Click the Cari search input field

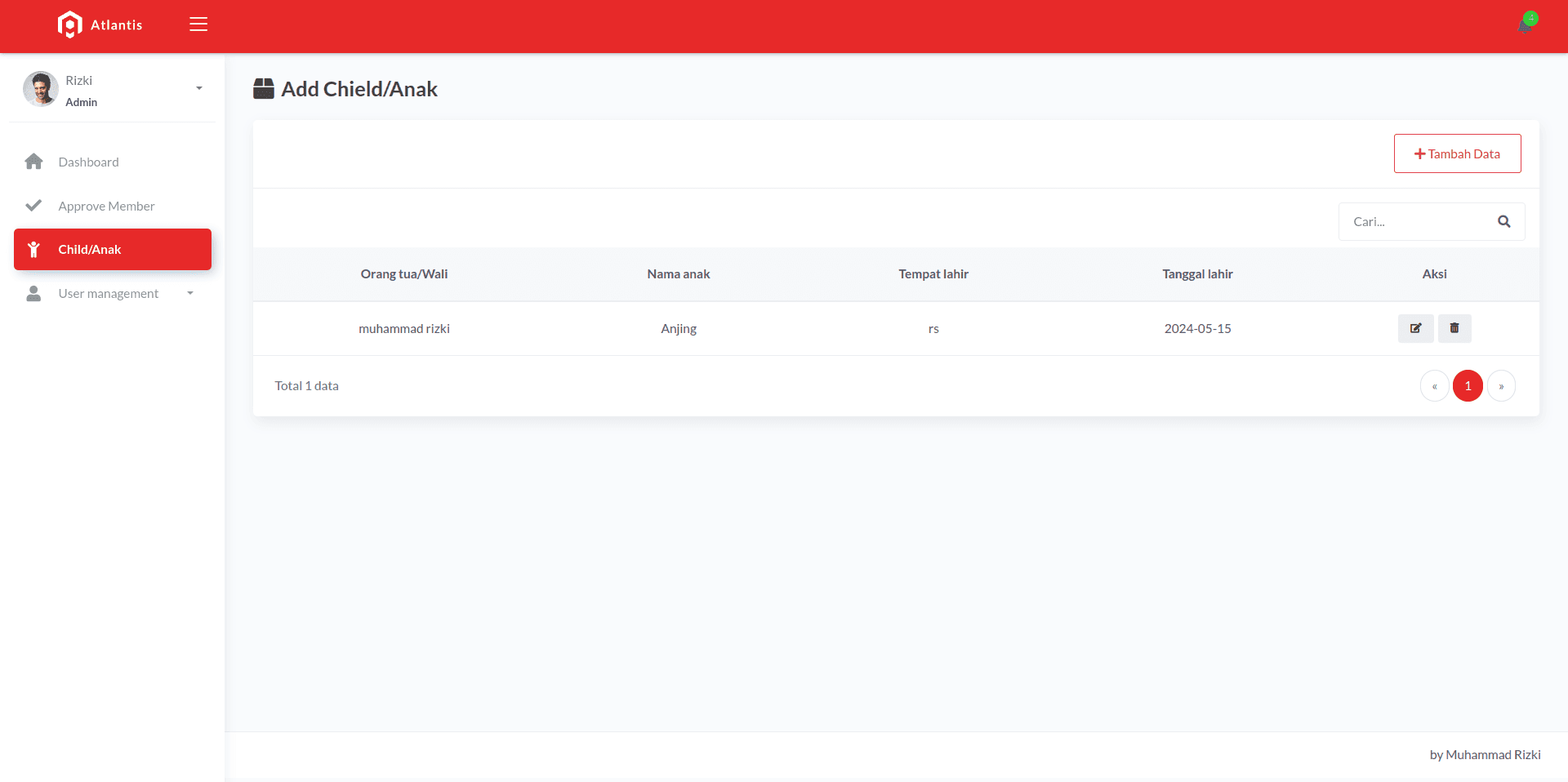click(1417, 221)
